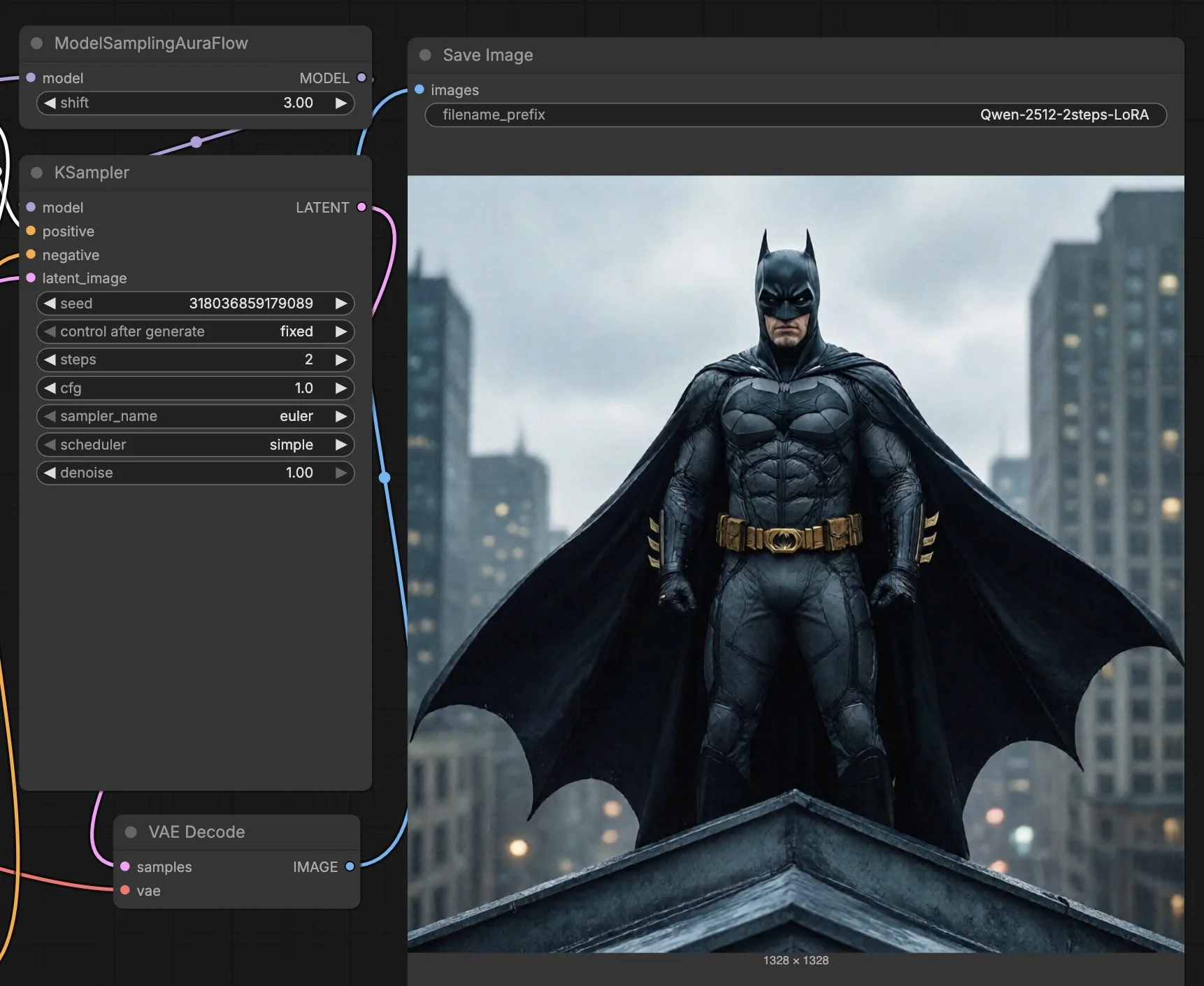This screenshot has width=1204, height=986.
Task: Decrement the seed using its left arrow
Action: (49, 303)
